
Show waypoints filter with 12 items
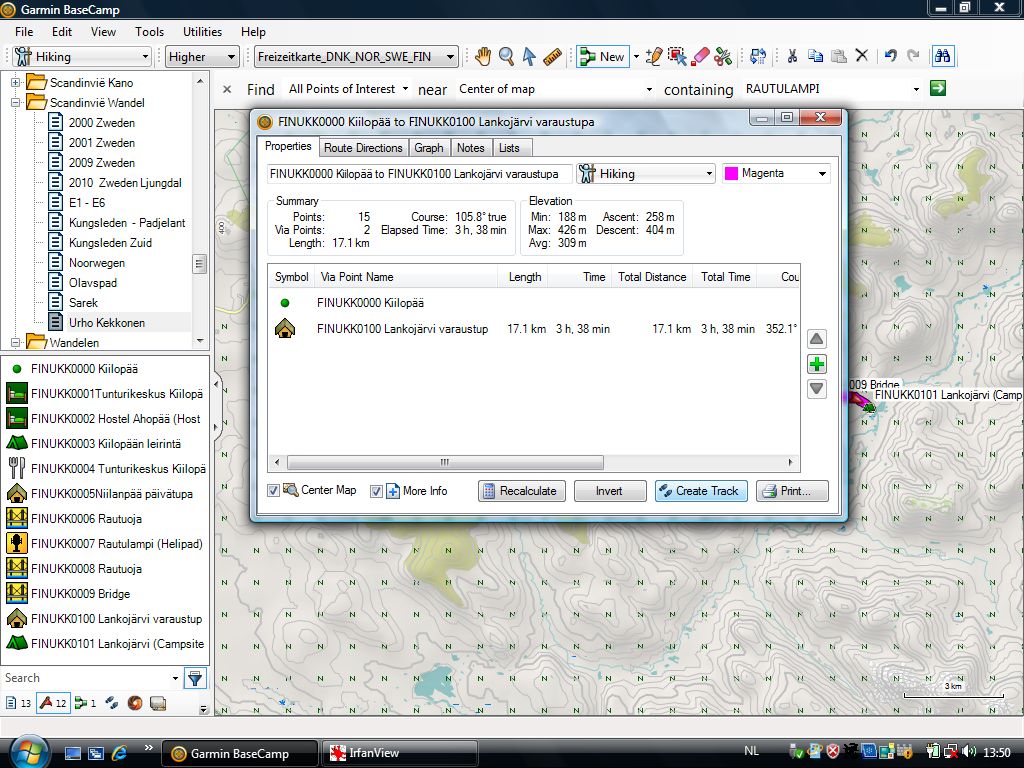(52, 703)
